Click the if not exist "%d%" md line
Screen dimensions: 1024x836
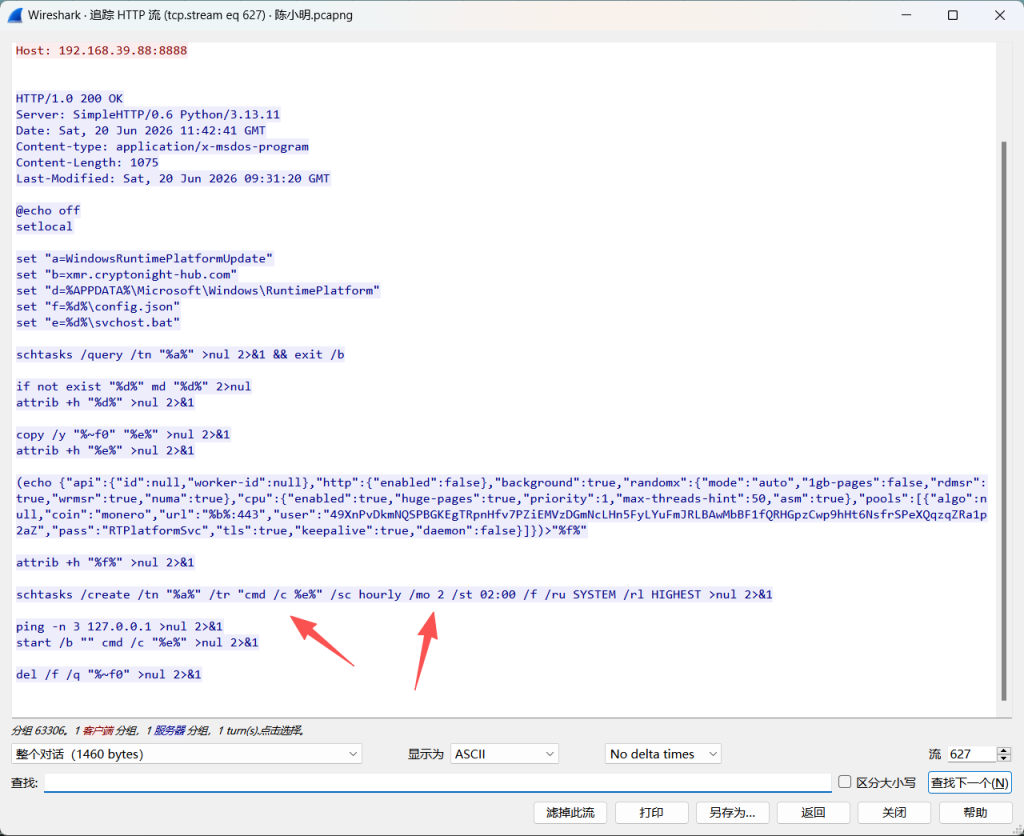133,387
